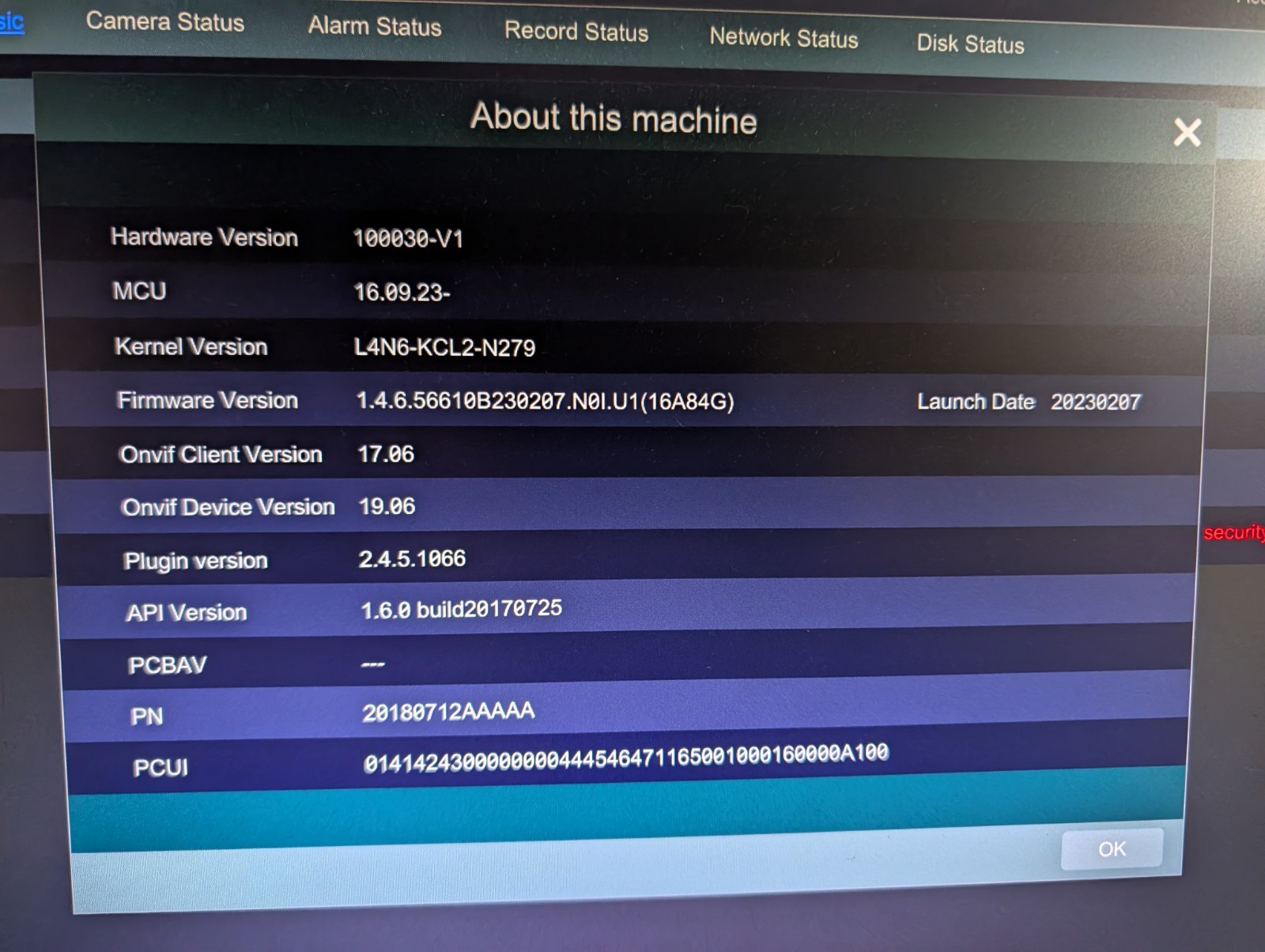Switch to the Alarm Status tab

[x=375, y=26]
